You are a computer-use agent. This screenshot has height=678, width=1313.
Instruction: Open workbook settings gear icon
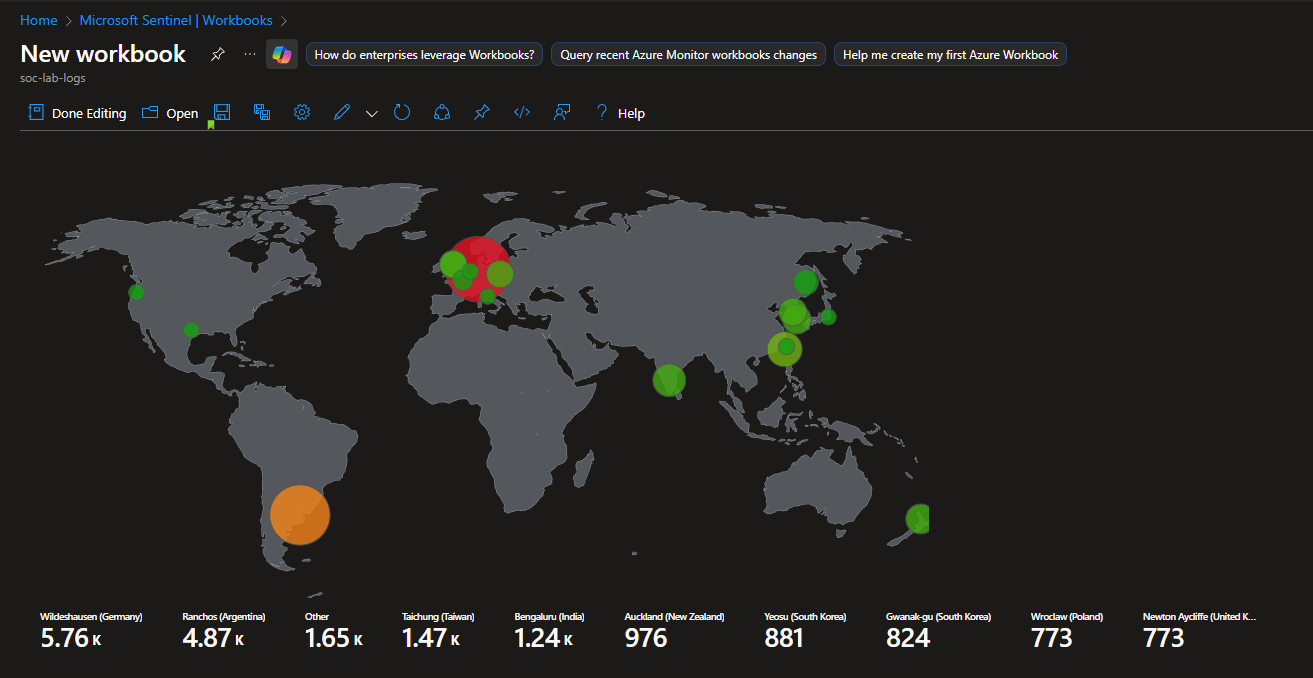(x=302, y=113)
